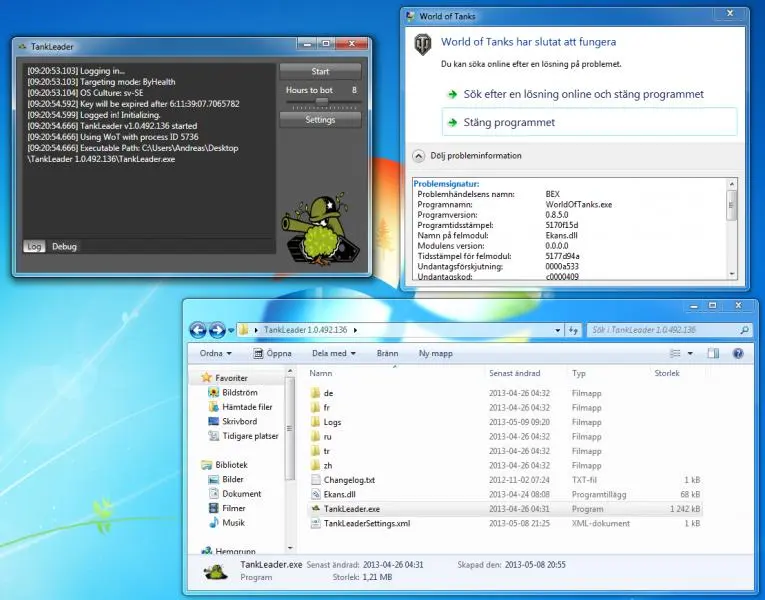Go back in Explorer window

[198, 330]
